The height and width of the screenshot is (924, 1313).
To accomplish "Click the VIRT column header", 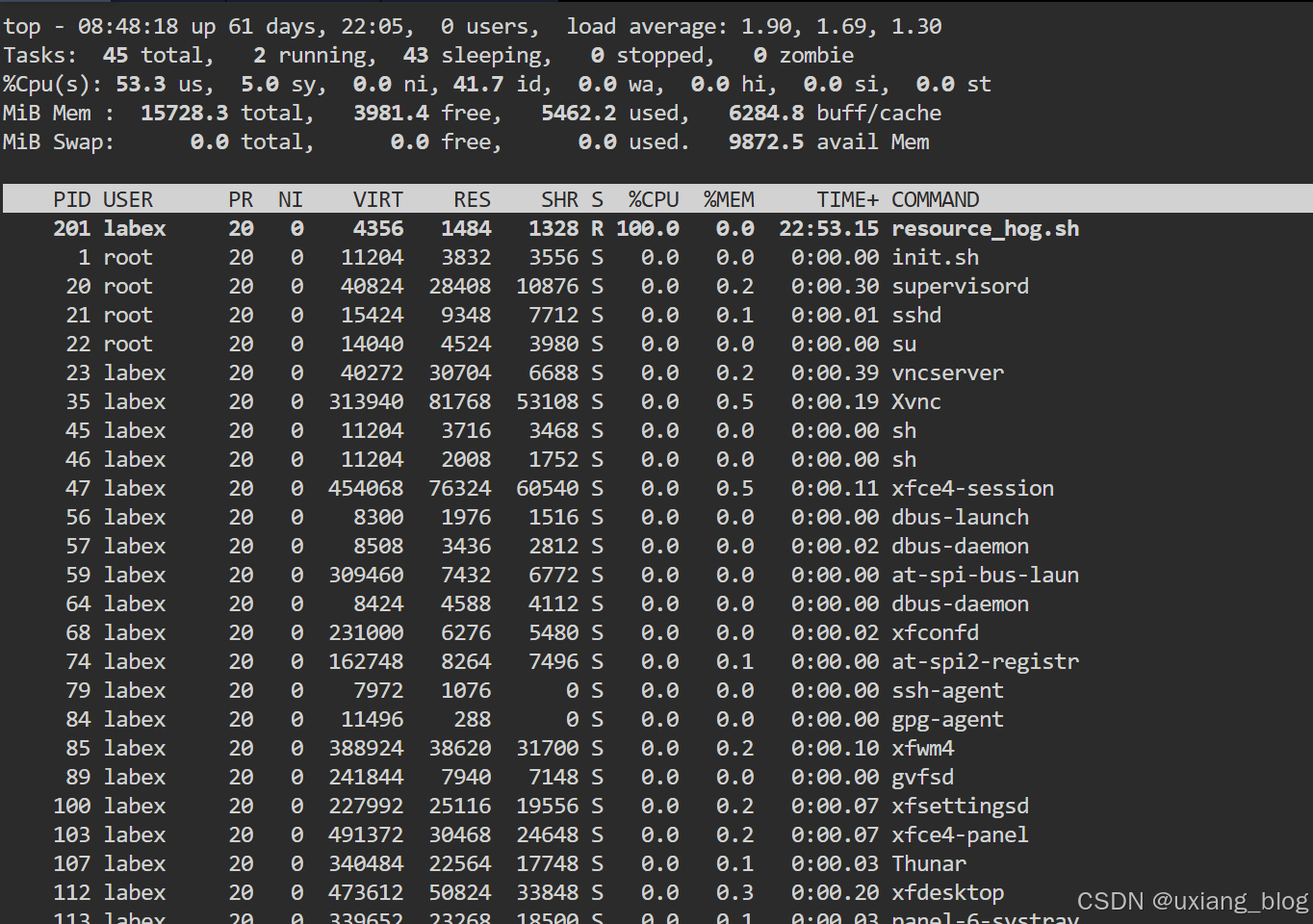I will click(x=378, y=200).
